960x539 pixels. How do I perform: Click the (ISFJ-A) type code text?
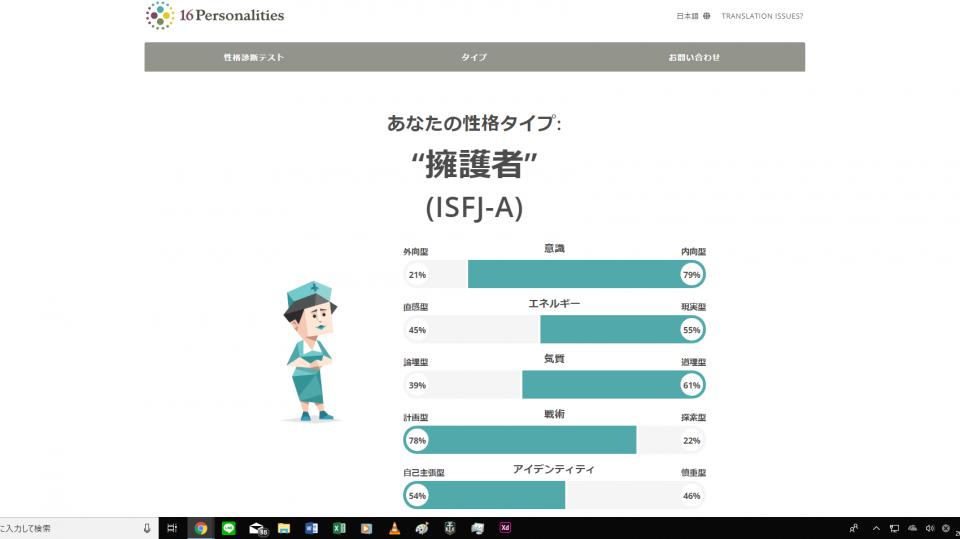click(x=474, y=207)
